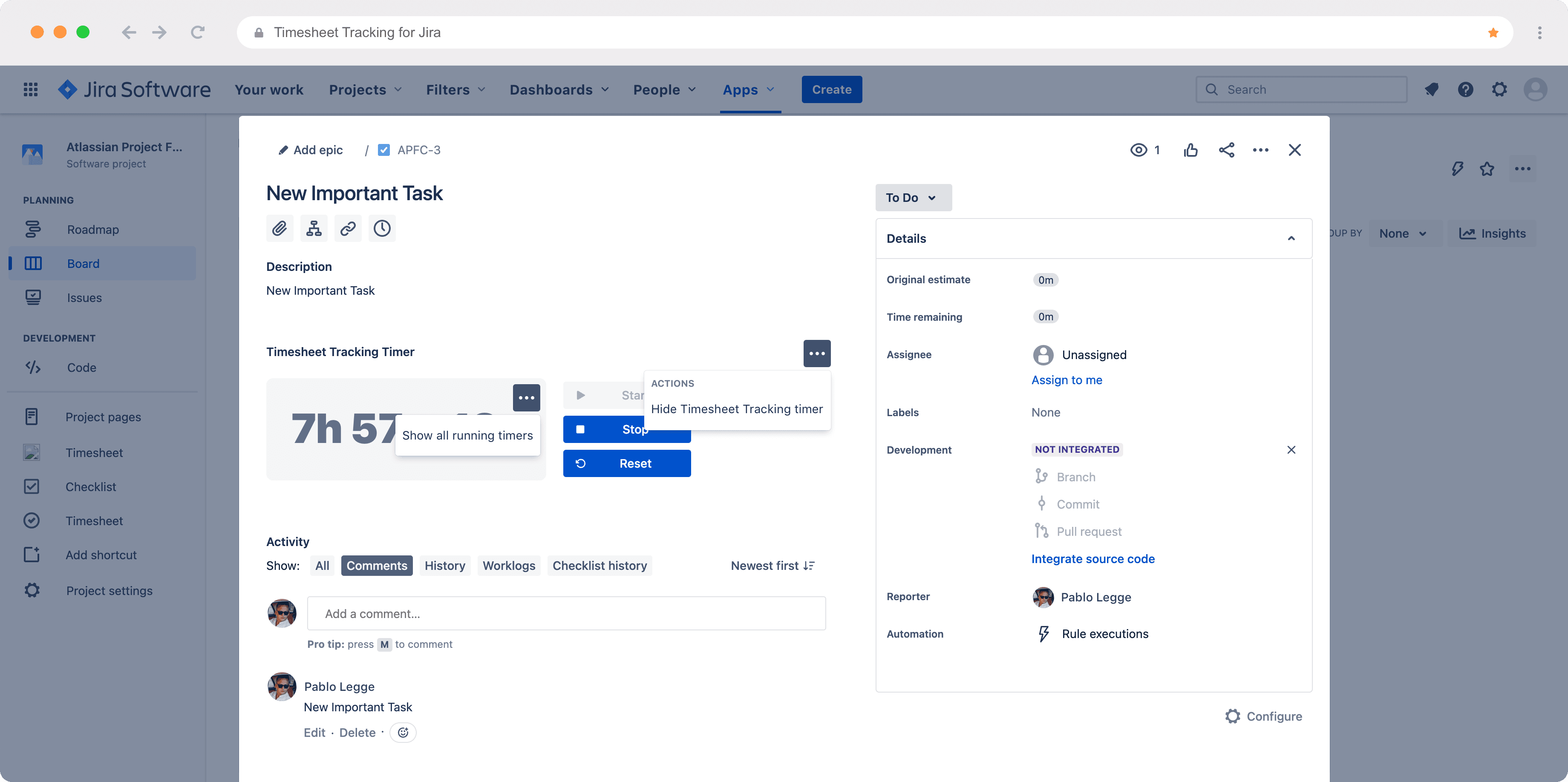This screenshot has height=782, width=1568.
Task: Click the Jira Software logo
Action: (134, 89)
